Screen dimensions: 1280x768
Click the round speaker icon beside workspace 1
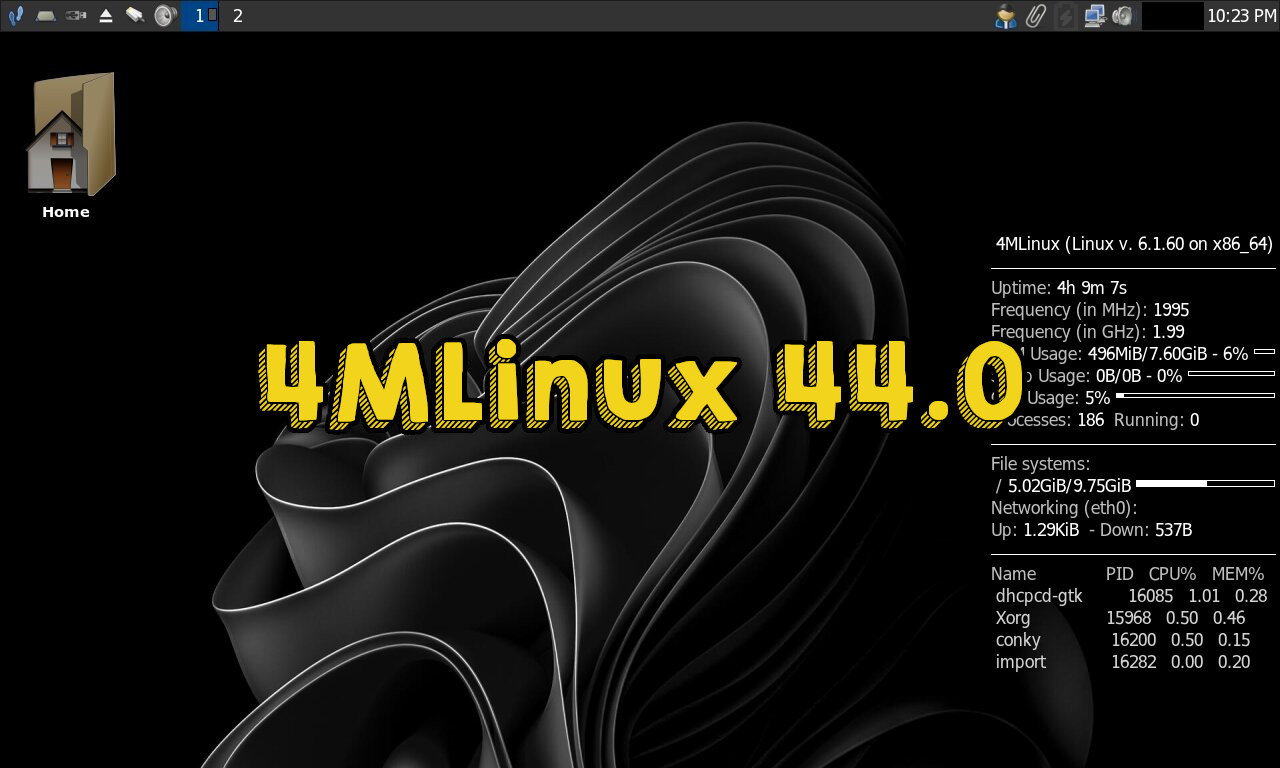coord(165,16)
